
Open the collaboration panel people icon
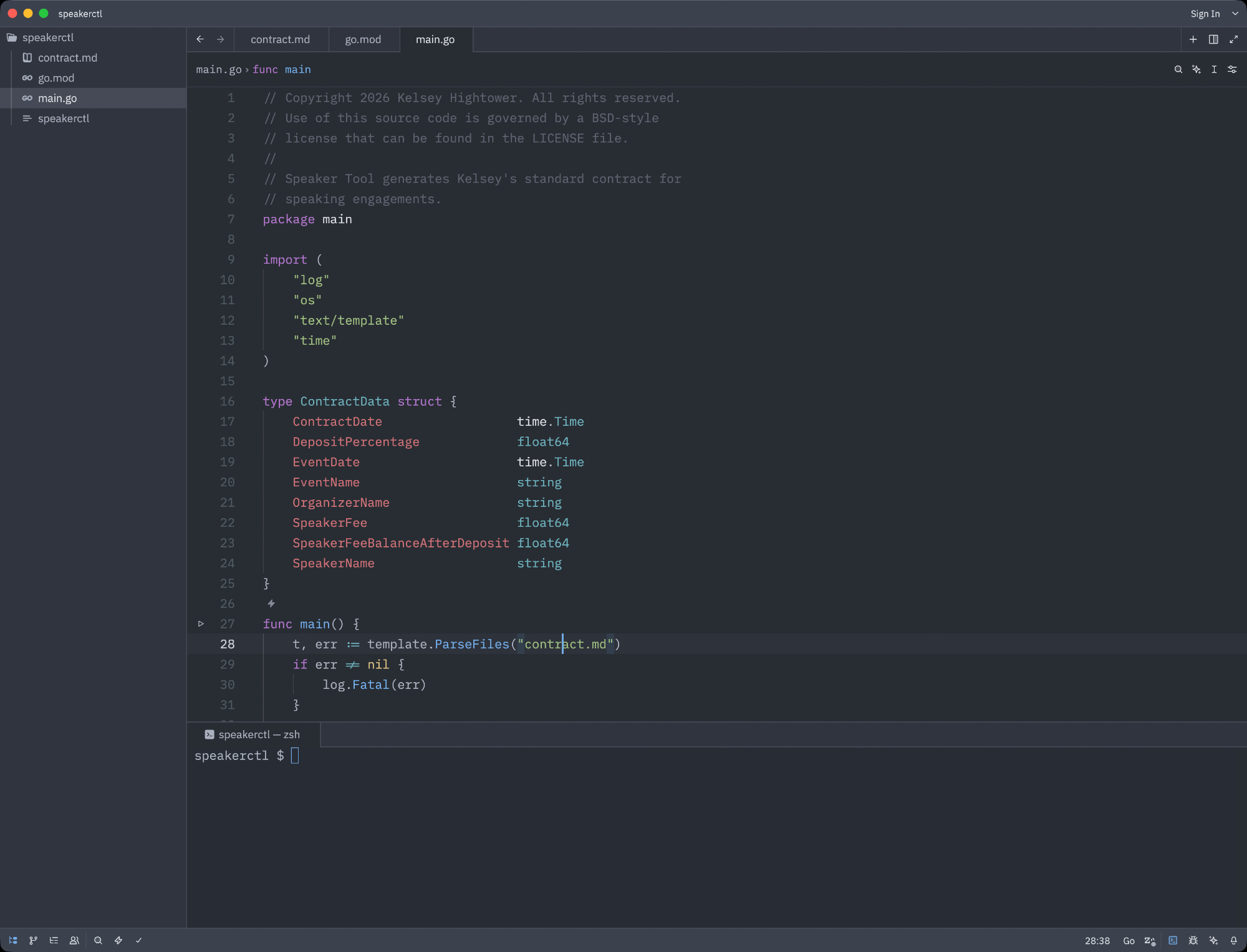coord(74,940)
